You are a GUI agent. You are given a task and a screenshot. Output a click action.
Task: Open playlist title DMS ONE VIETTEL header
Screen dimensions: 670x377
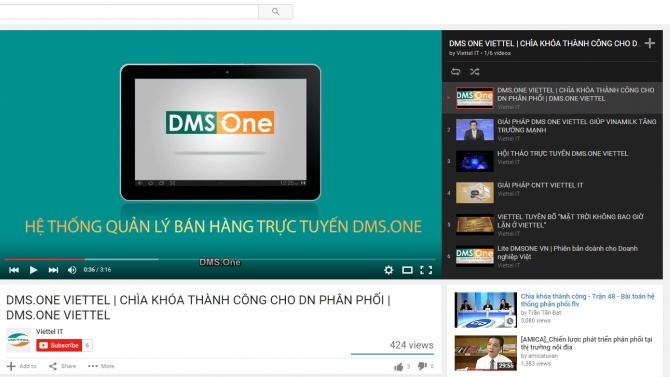pyautogui.click(x=545, y=43)
